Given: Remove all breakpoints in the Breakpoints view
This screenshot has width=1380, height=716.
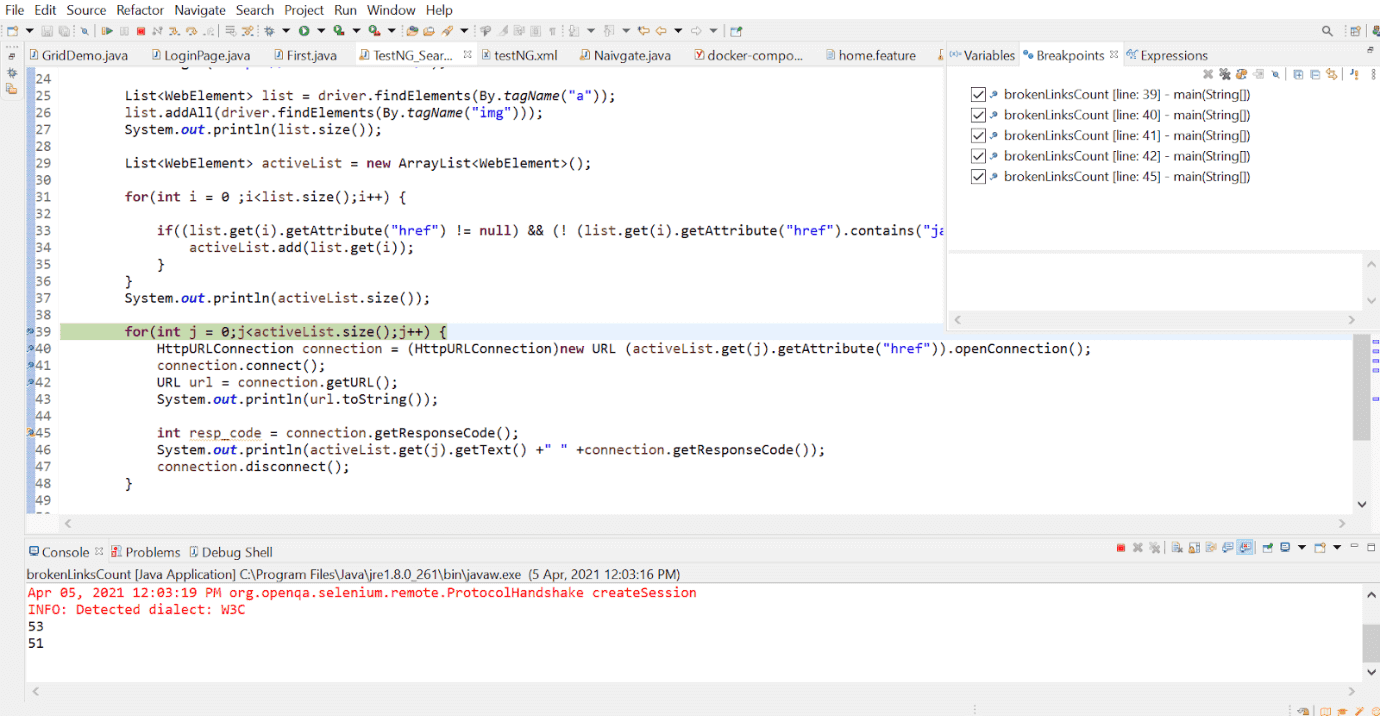Looking at the screenshot, I should point(1224,74).
